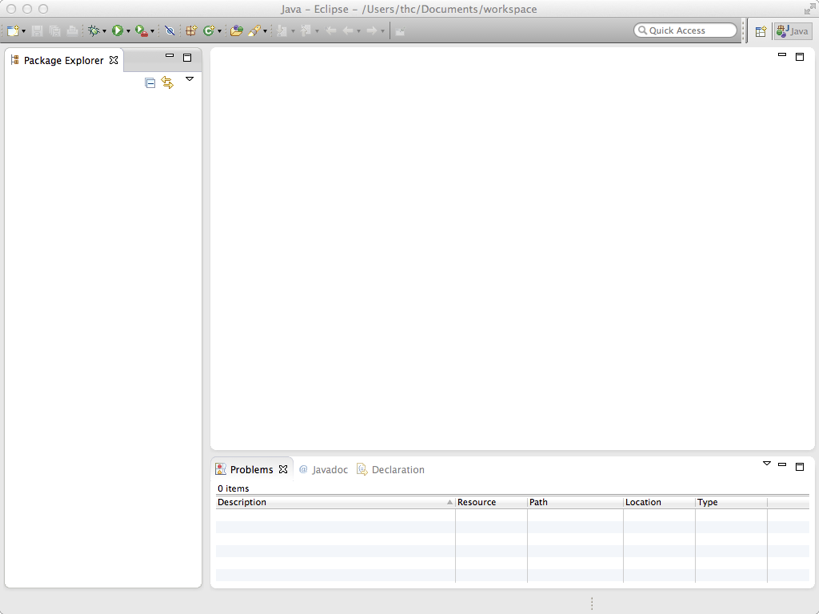Open the Forward history dropdown arrow
Screen dimensions: 819x614
pos(382,31)
